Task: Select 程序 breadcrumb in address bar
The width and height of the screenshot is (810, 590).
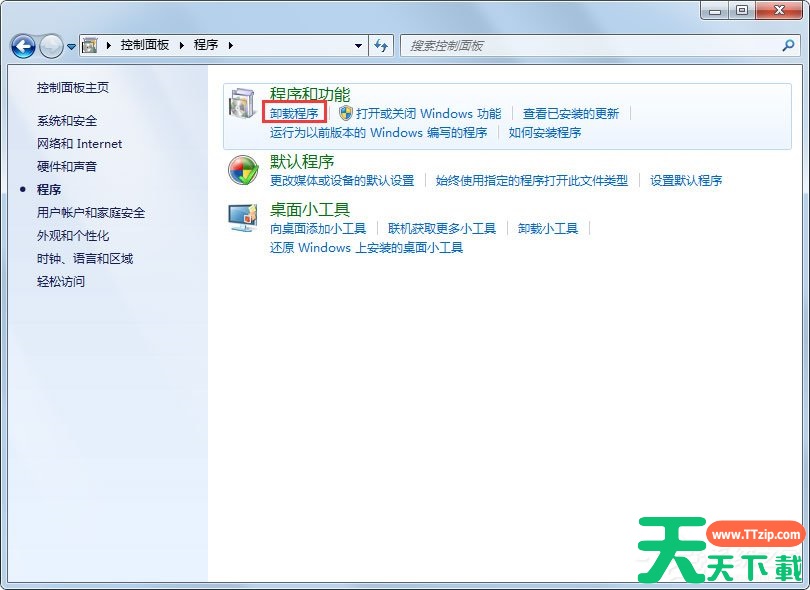Action: click(206, 45)
